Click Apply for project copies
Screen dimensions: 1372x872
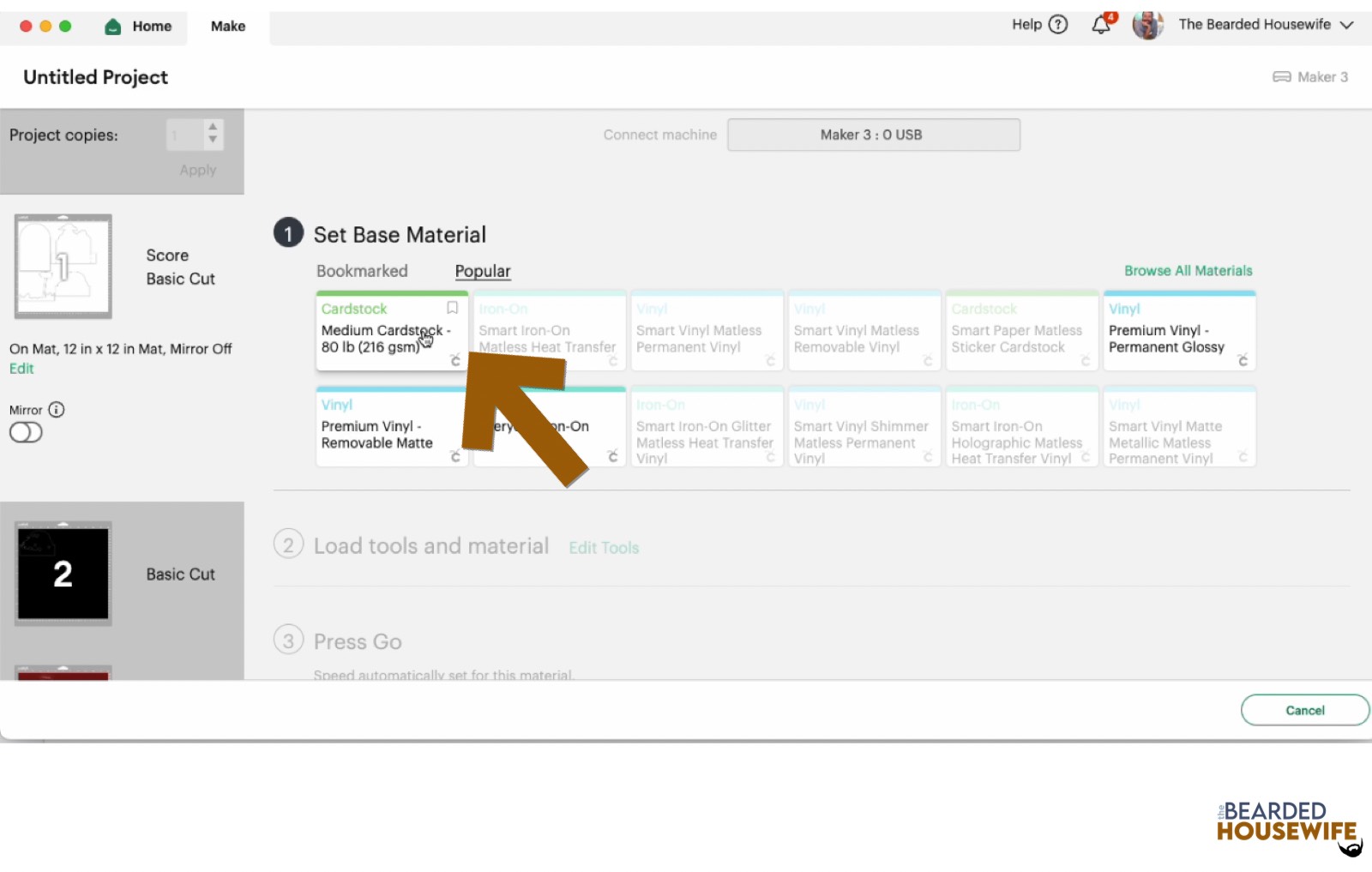[x=198, y=170]
